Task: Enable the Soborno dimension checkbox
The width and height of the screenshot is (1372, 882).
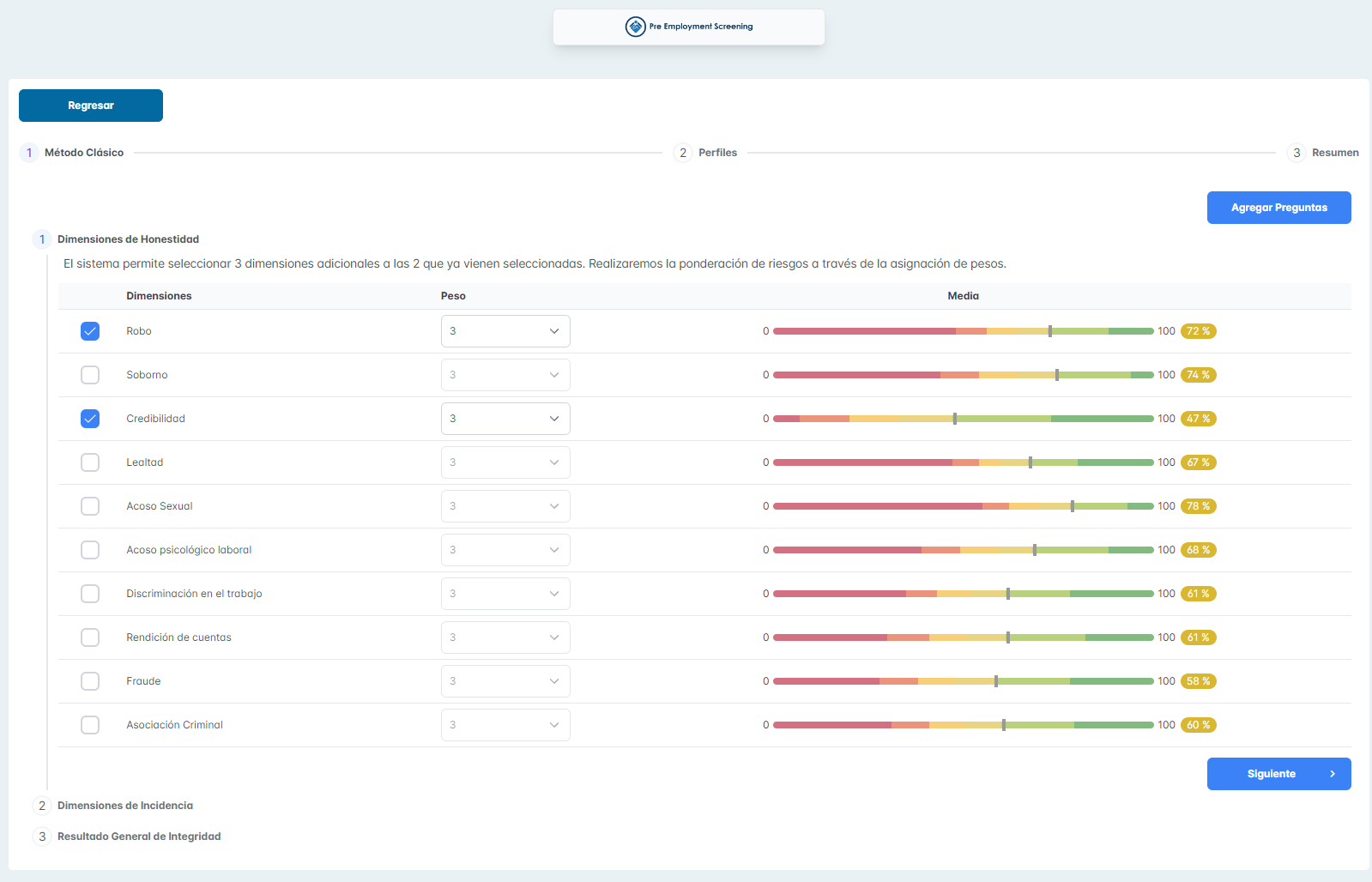Action: click(90, 375)
